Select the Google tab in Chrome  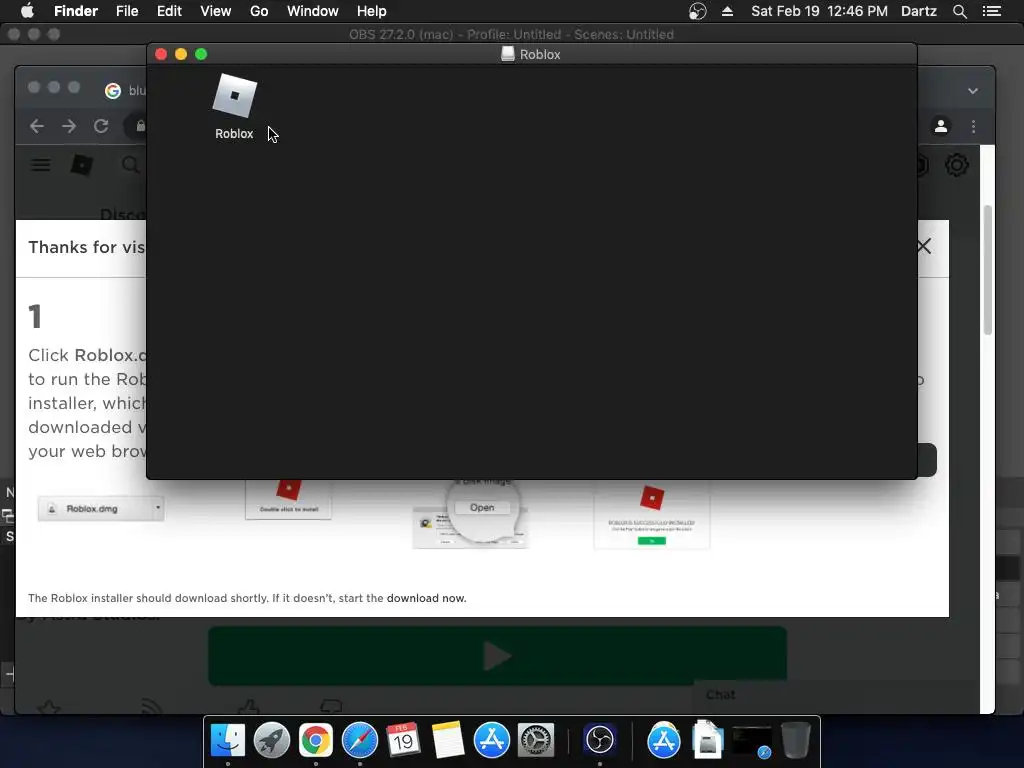pos(125,91)
